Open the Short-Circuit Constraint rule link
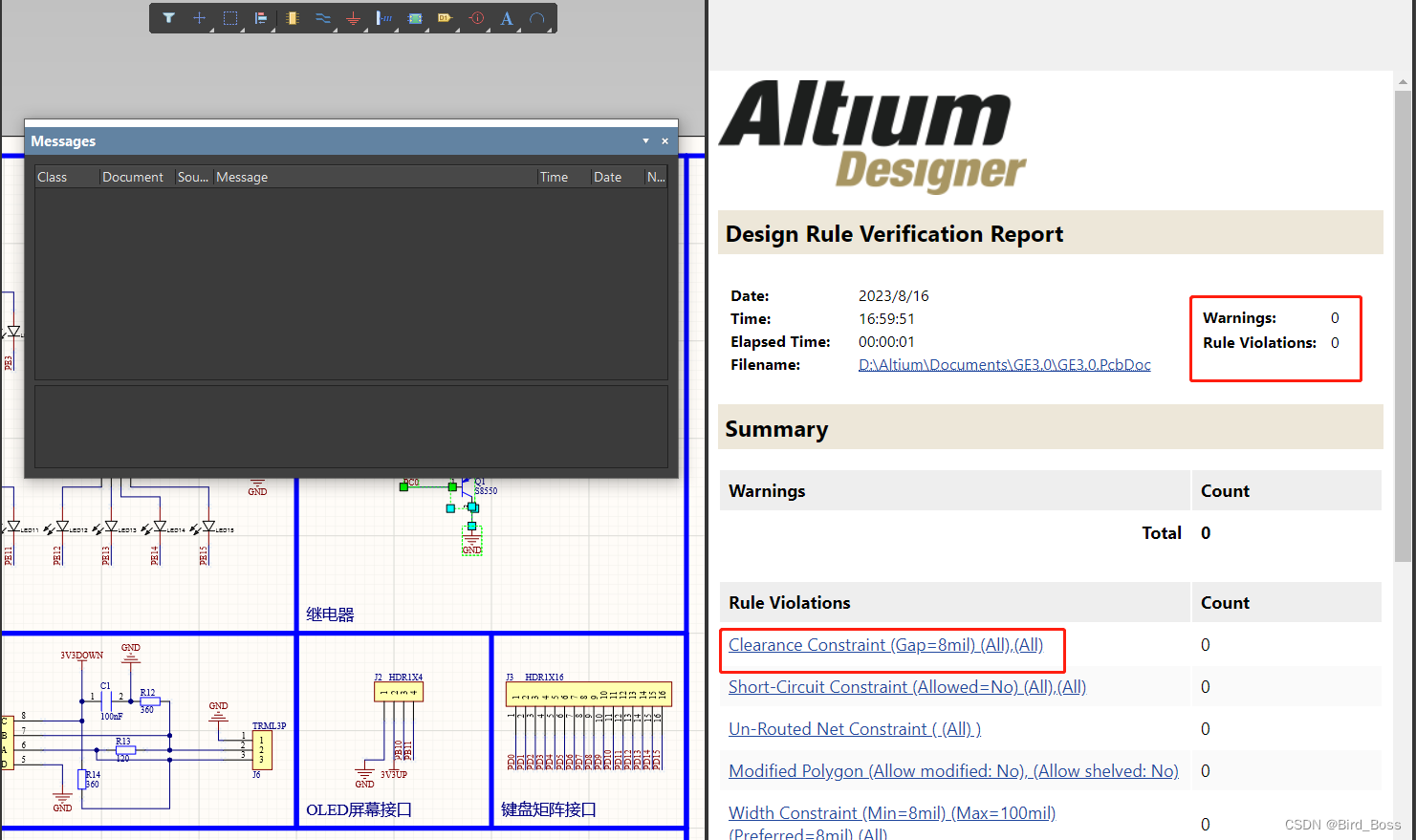Viewport: 1416px width, 840px height. pyautogui.click(x=907, y=687)
